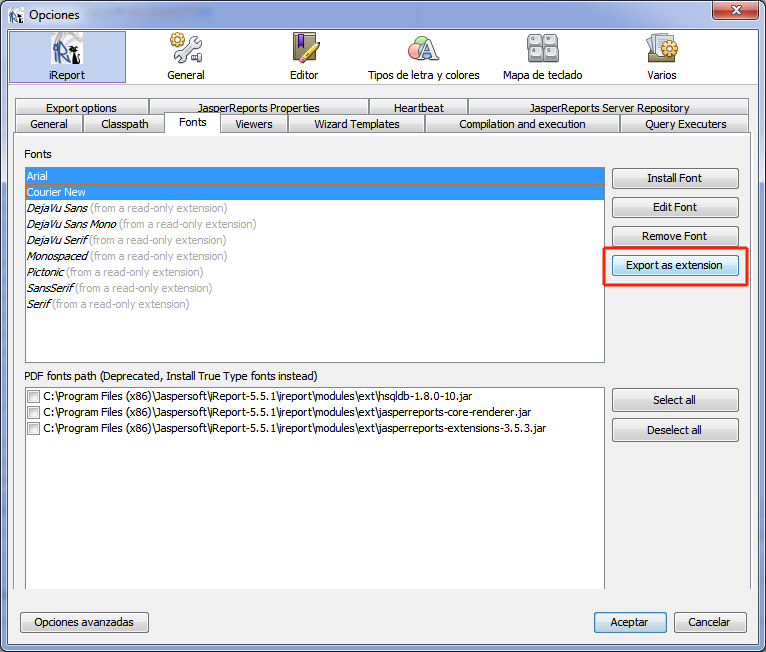Open the Editor options category
766x652 pixels.
(x=304, y=57)
